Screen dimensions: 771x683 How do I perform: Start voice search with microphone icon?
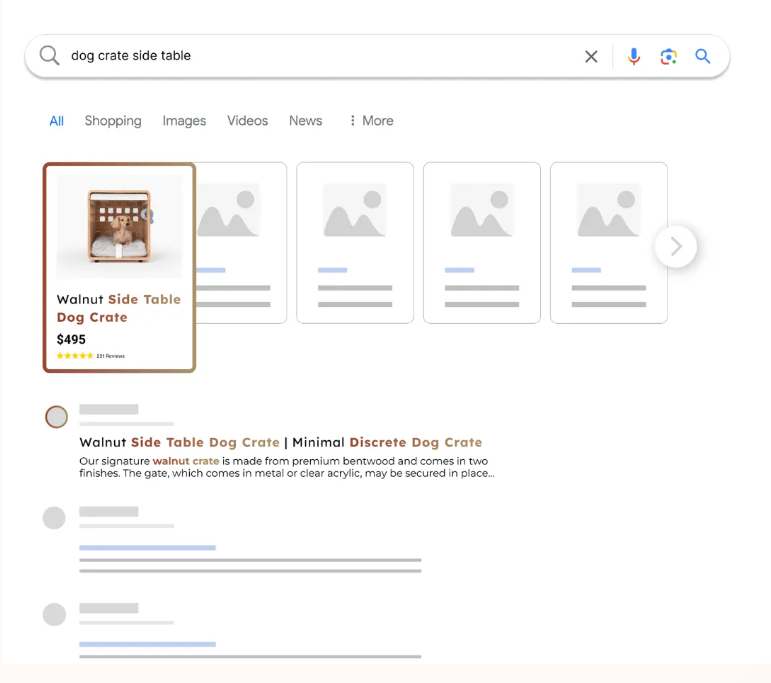tap(633, 57)
